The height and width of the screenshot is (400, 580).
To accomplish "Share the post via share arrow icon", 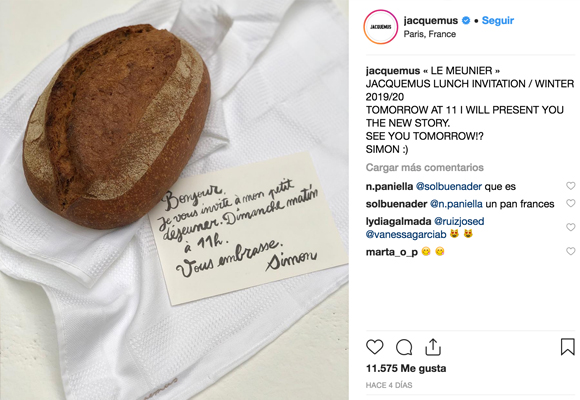I will [433, 347].
